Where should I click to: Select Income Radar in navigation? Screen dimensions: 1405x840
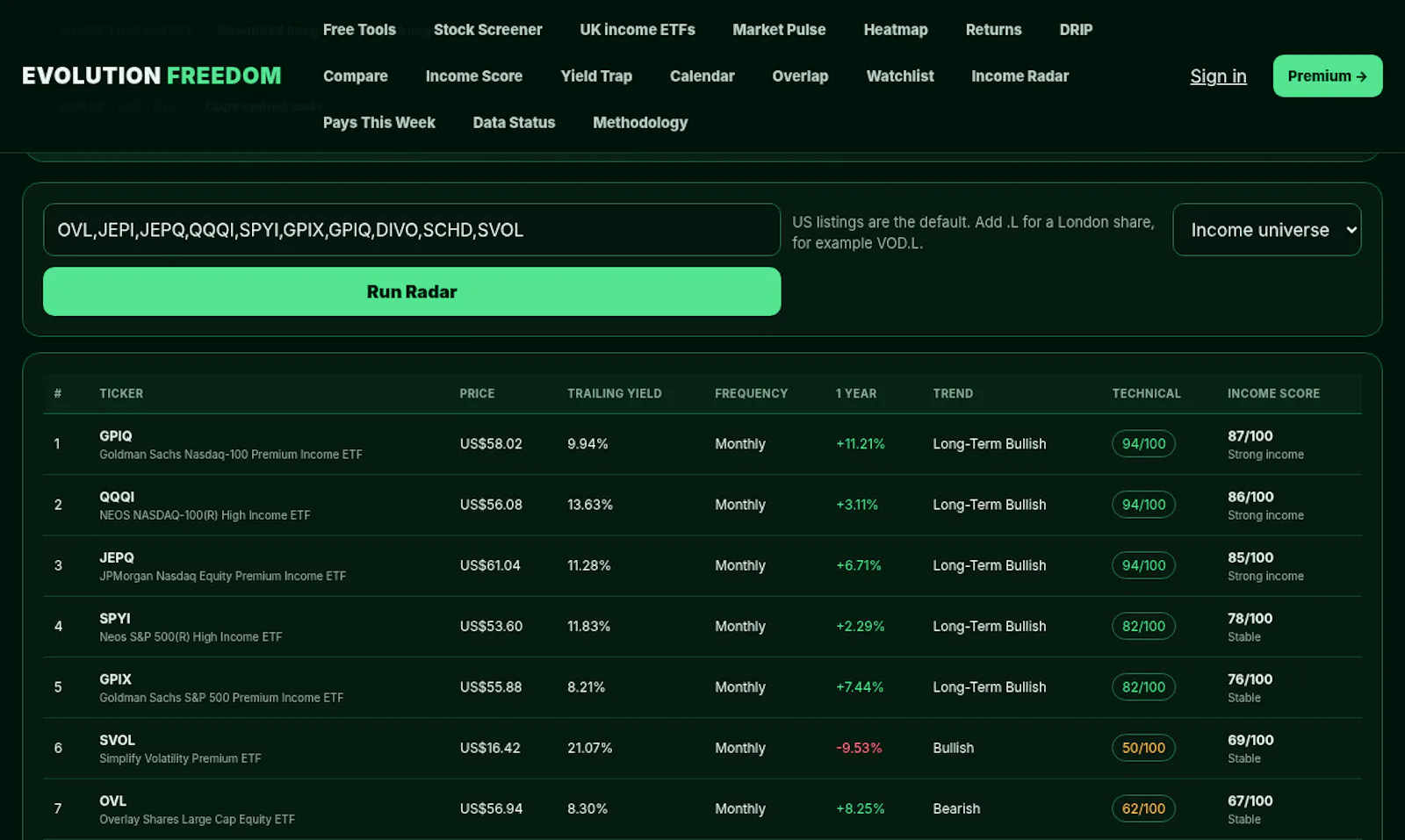pos(1020,76)
